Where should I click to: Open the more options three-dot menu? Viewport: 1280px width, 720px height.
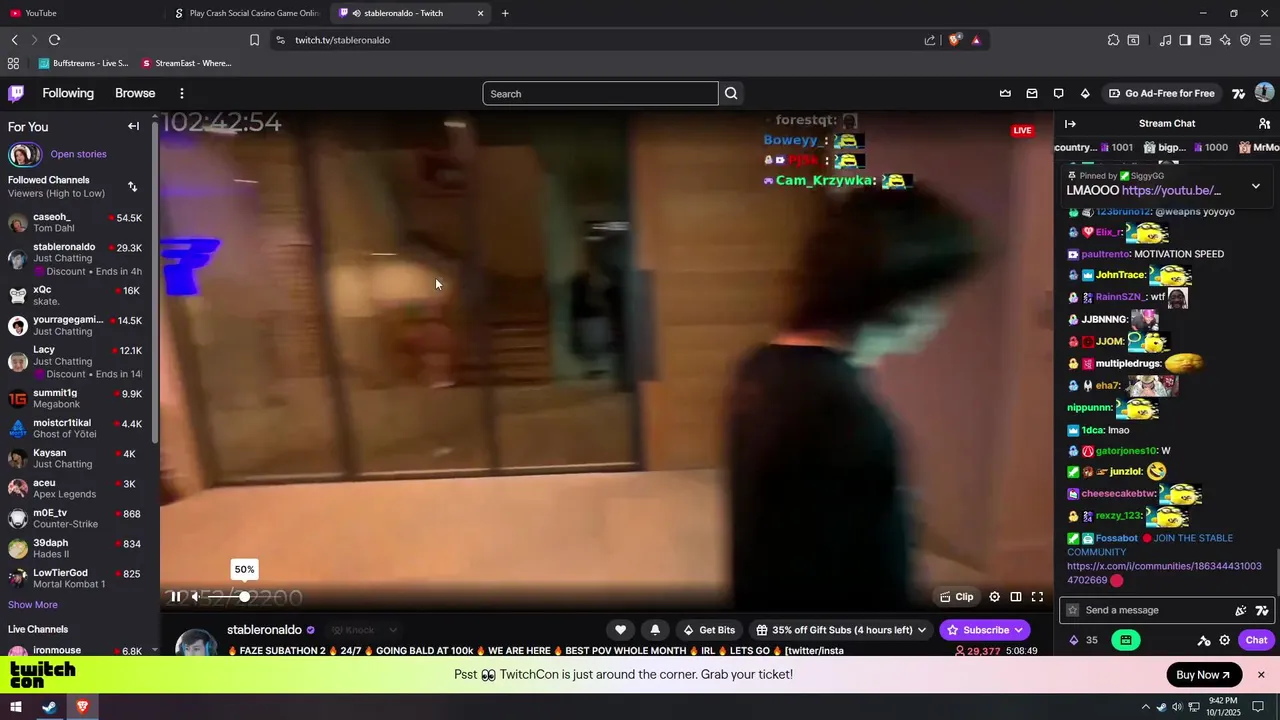(x=181, y=93)
